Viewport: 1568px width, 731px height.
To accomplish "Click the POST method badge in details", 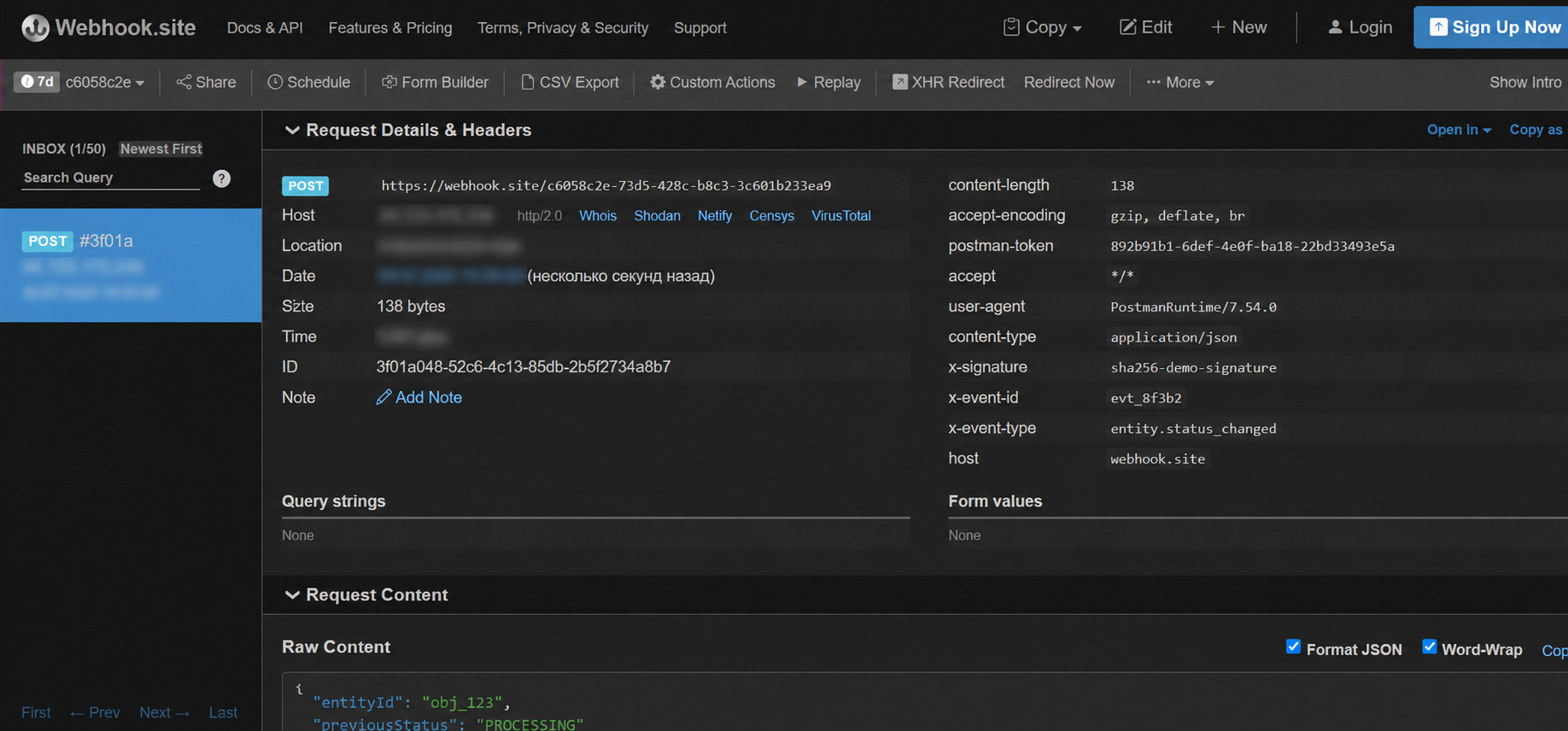I will pyautogui.click(x=306, y=185).
